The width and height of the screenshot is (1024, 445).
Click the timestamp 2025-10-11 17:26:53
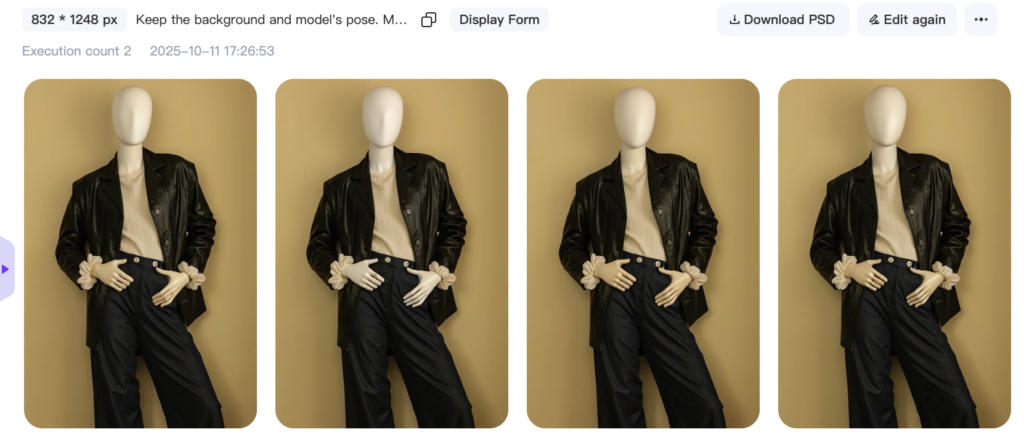click(212, 51)
